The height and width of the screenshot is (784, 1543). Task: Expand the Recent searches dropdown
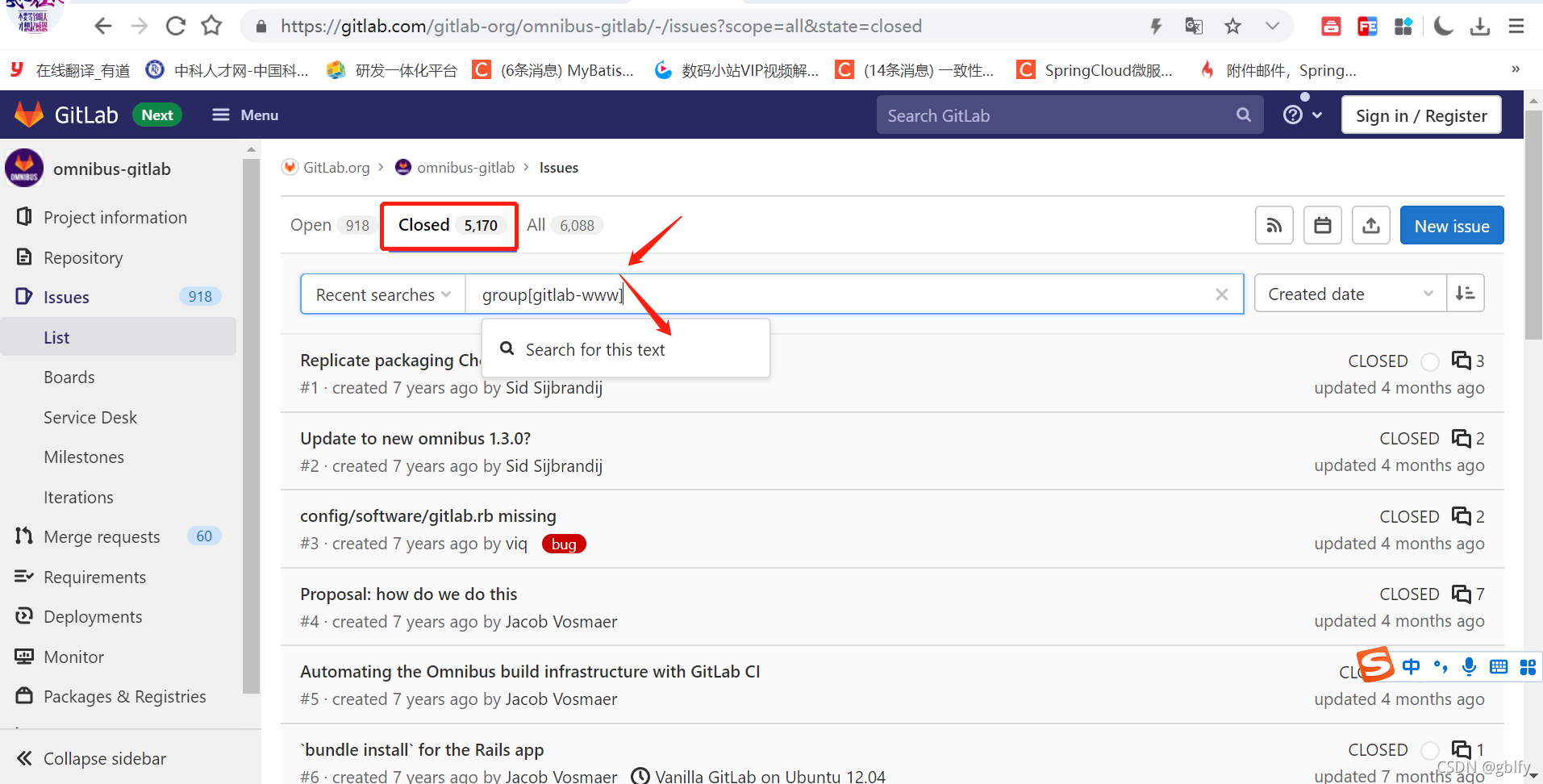pos(383,294)
